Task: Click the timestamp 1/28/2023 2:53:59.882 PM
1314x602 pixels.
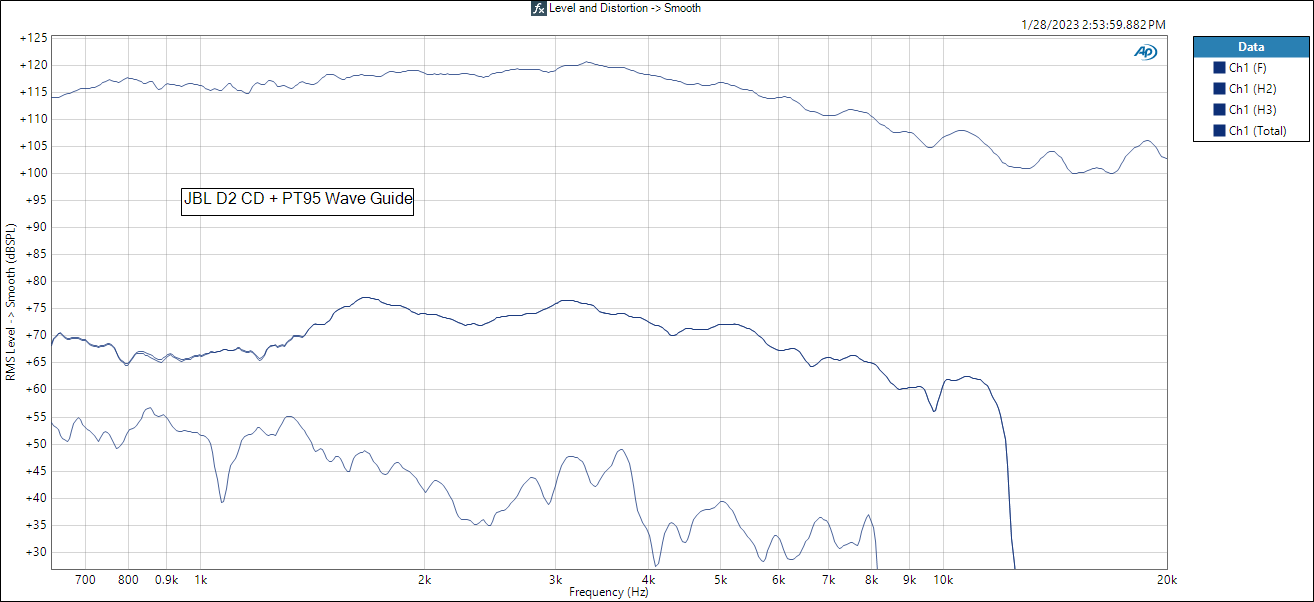Action: click(1092, 25)
